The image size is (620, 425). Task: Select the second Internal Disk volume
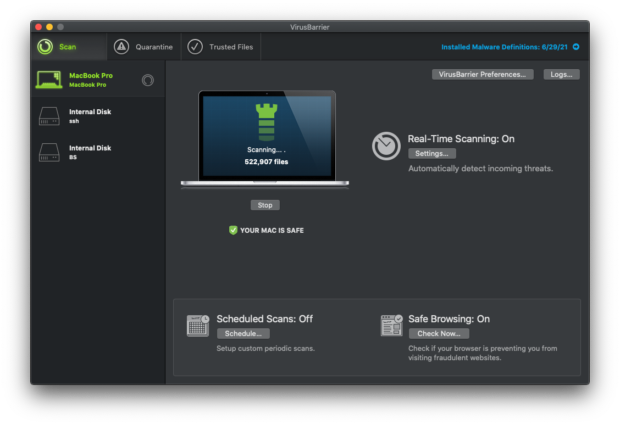pyautogui.click(x=90, y=152)
